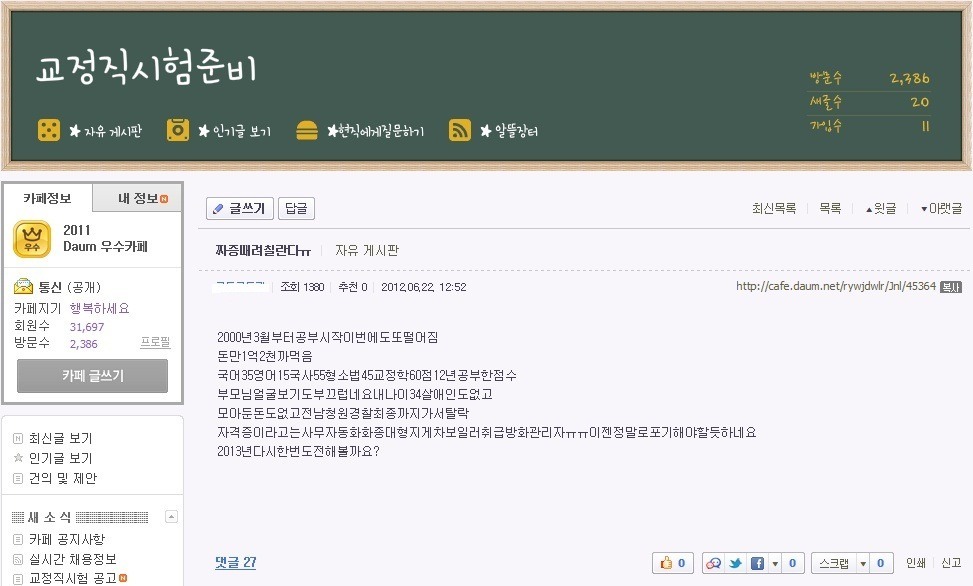973x586 pixels.
Task: Expand the Facebook share dropdown arrow
Action: point(774,563)
